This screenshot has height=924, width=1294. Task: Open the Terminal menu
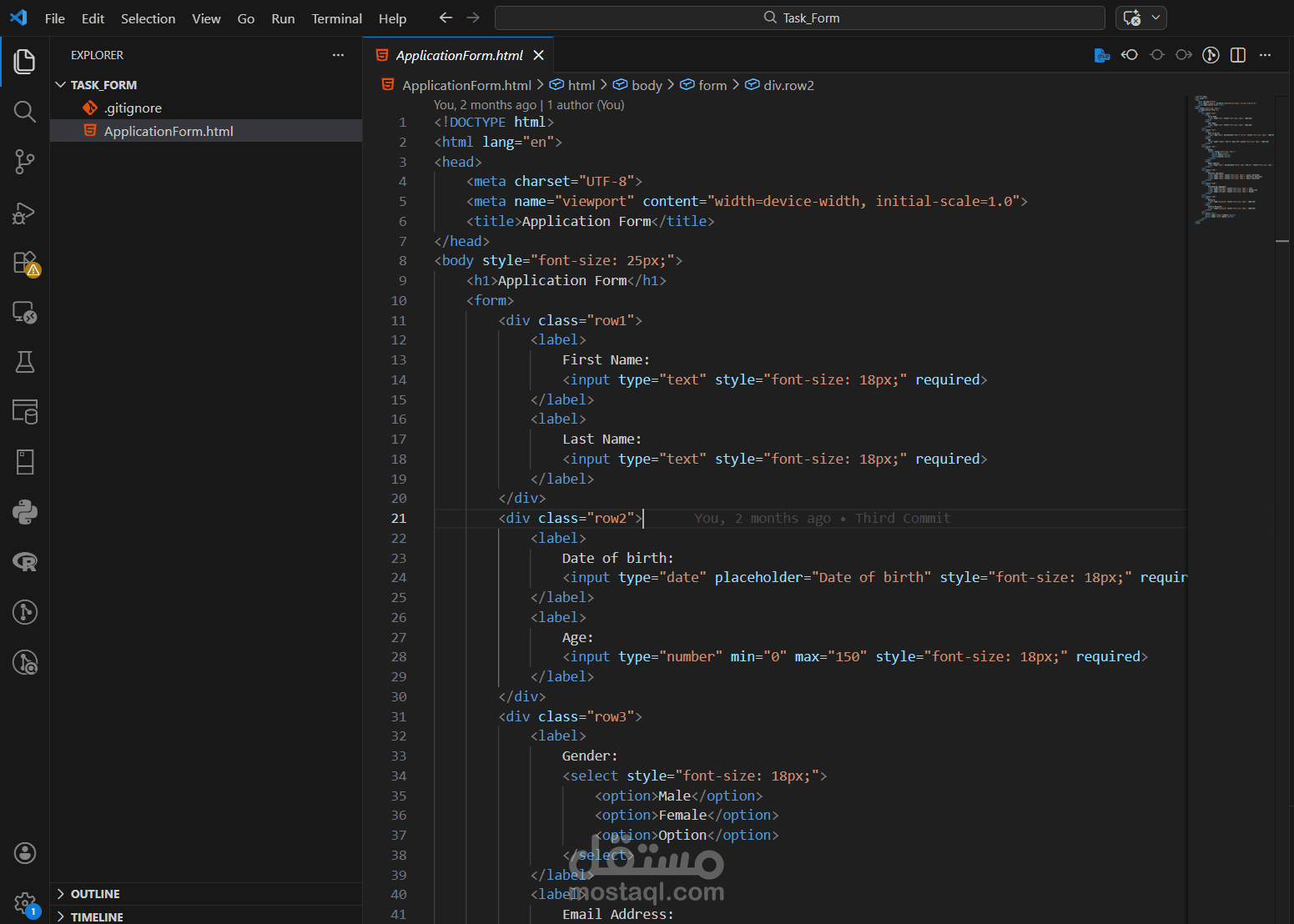[x=336, y=18]
